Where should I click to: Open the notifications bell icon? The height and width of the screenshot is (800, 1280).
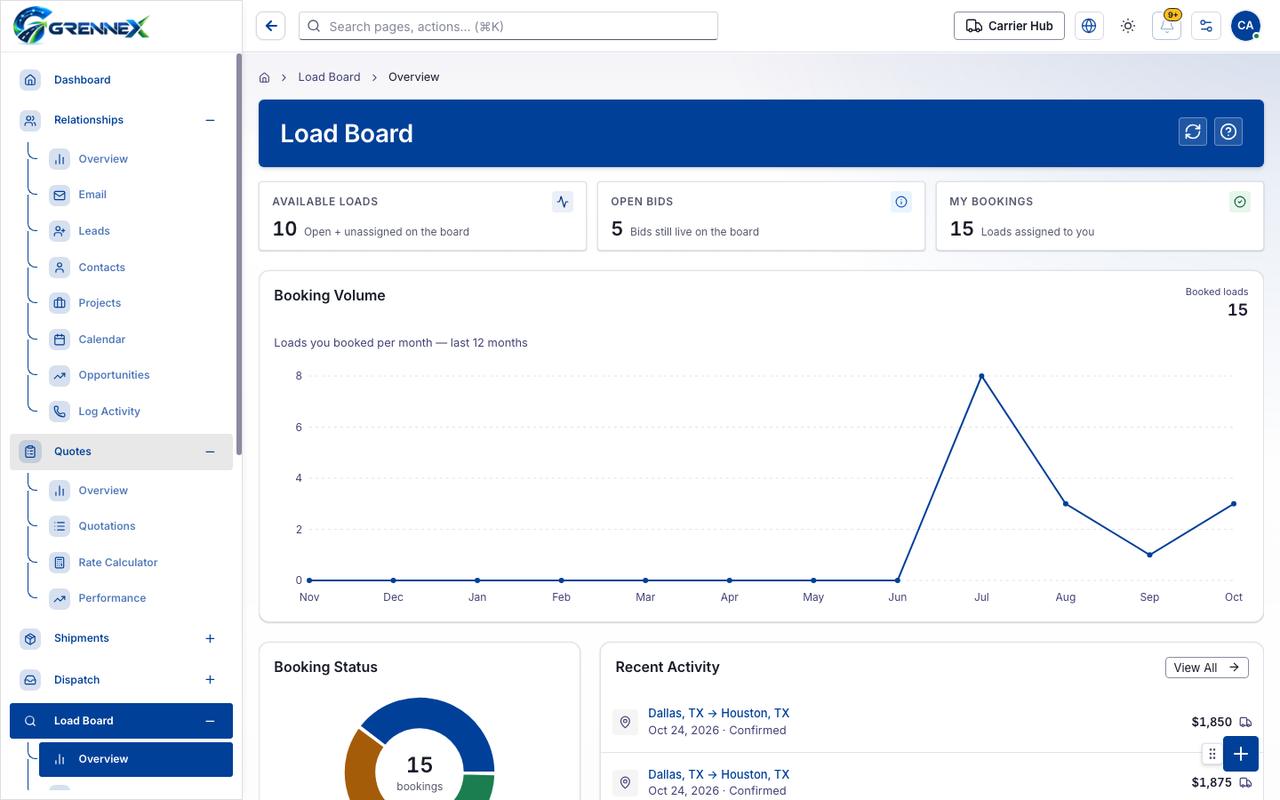tap(1167, 26)
